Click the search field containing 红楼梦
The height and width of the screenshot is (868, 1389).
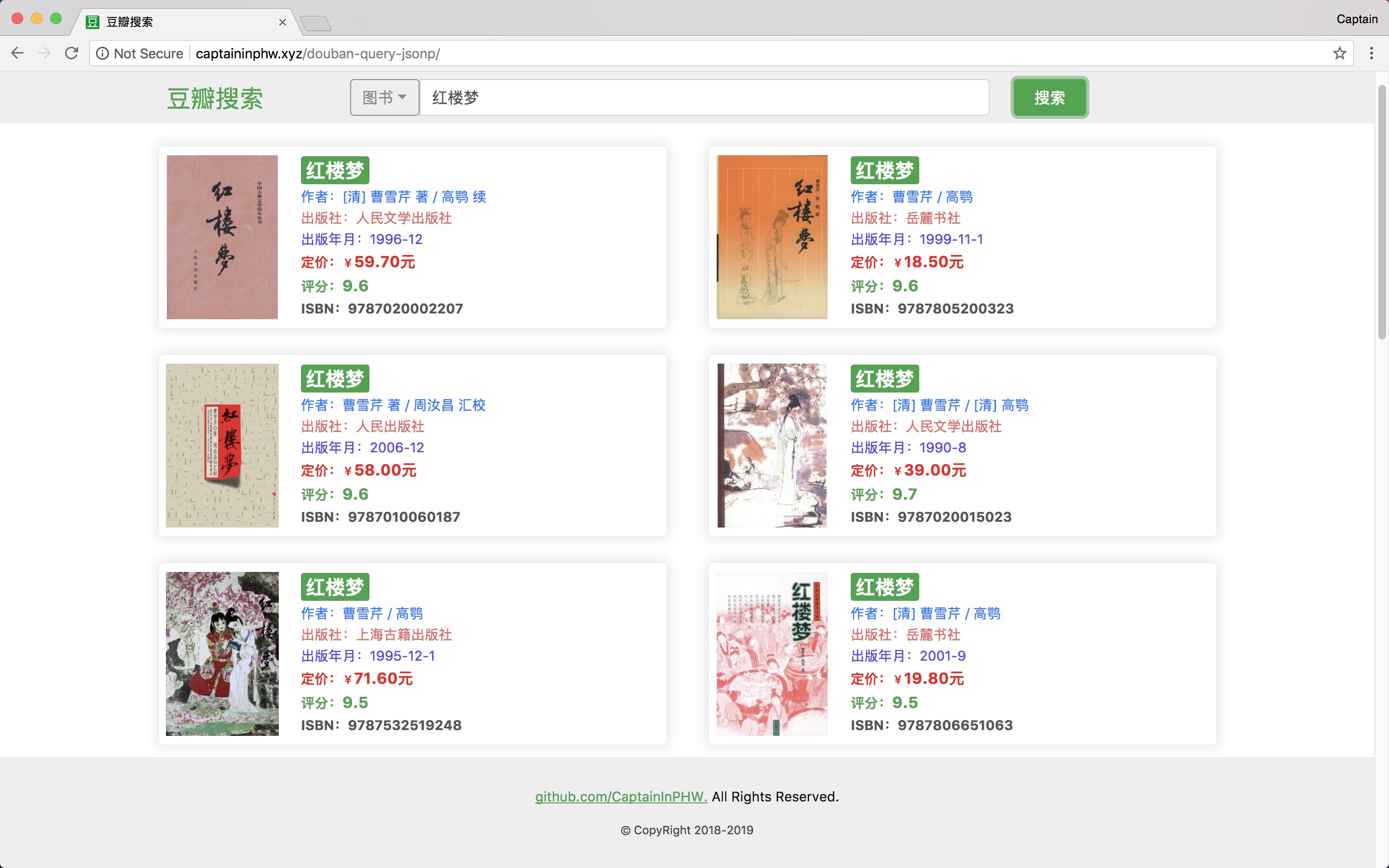point(704,97)
